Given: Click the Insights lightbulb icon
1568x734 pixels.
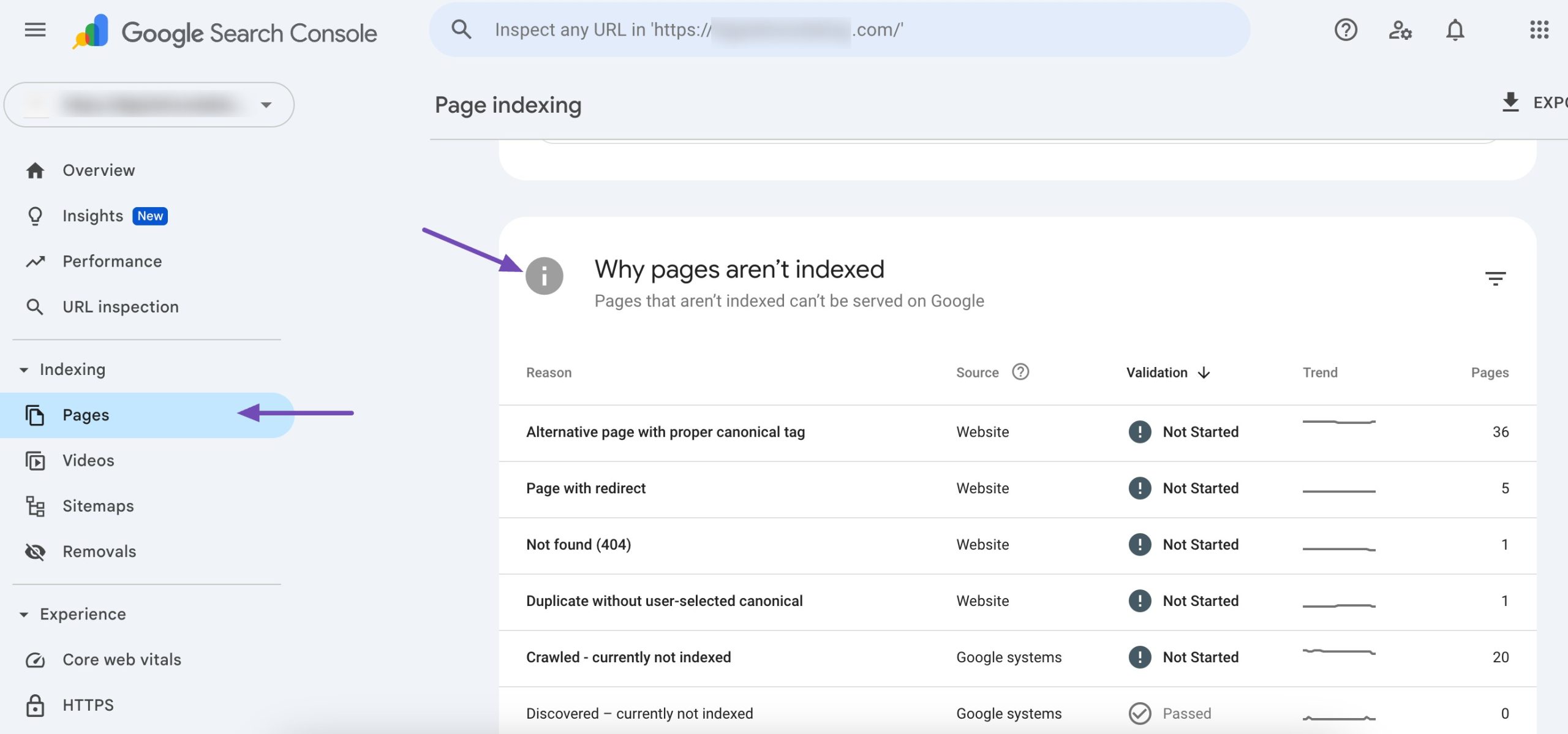Looking at the screenshot, I should click(35, 216).
